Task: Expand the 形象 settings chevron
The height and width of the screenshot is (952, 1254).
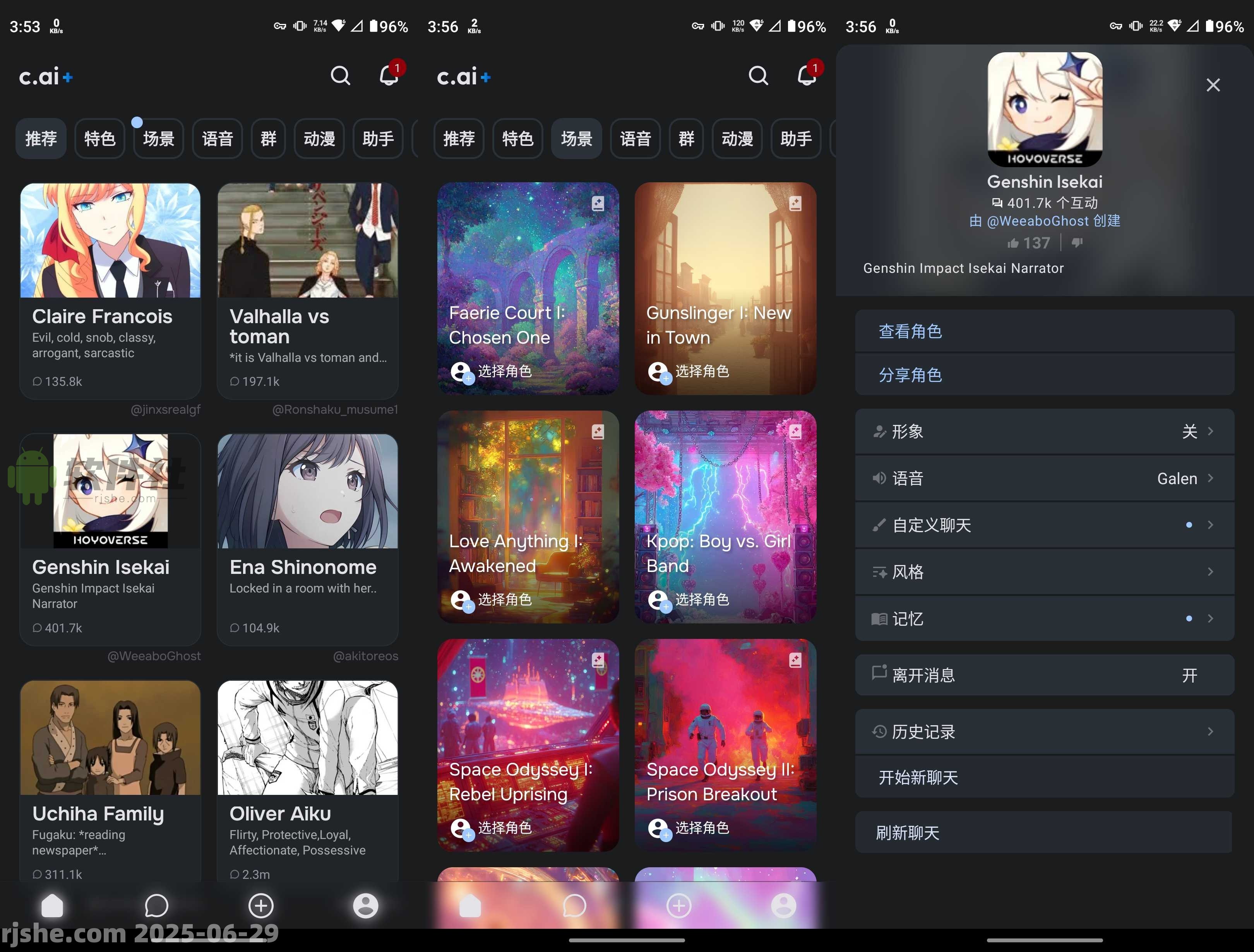Action: (x=1211, y=431)
